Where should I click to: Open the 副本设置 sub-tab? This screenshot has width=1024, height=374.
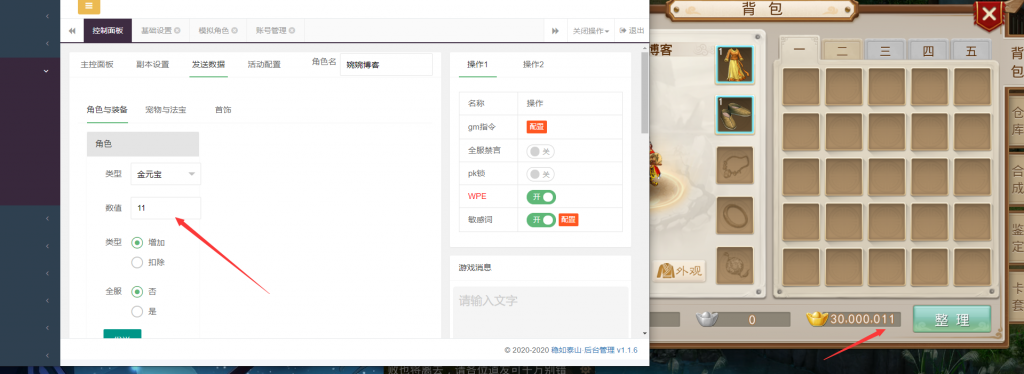152,65
